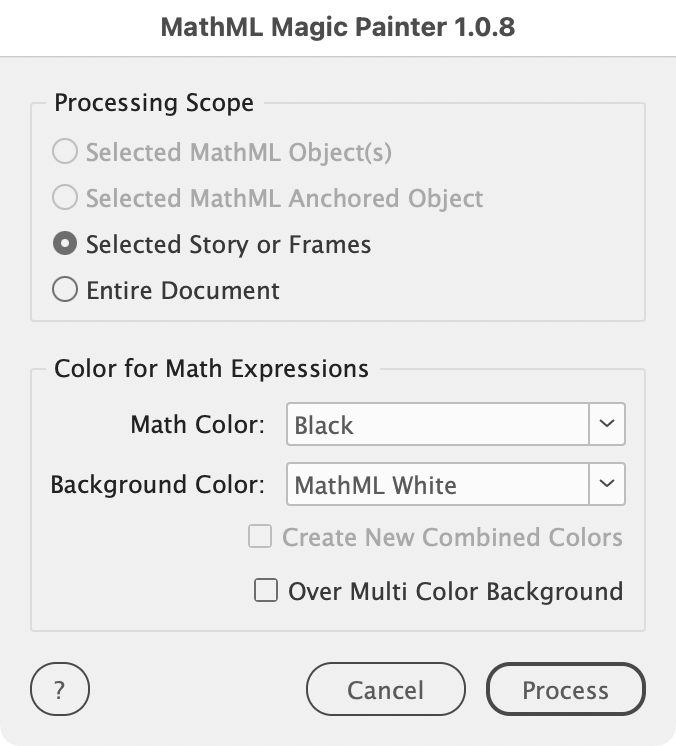676x746 pixels.
Task: Click the 'Background Color:' field label
Action: click(157, 485)
